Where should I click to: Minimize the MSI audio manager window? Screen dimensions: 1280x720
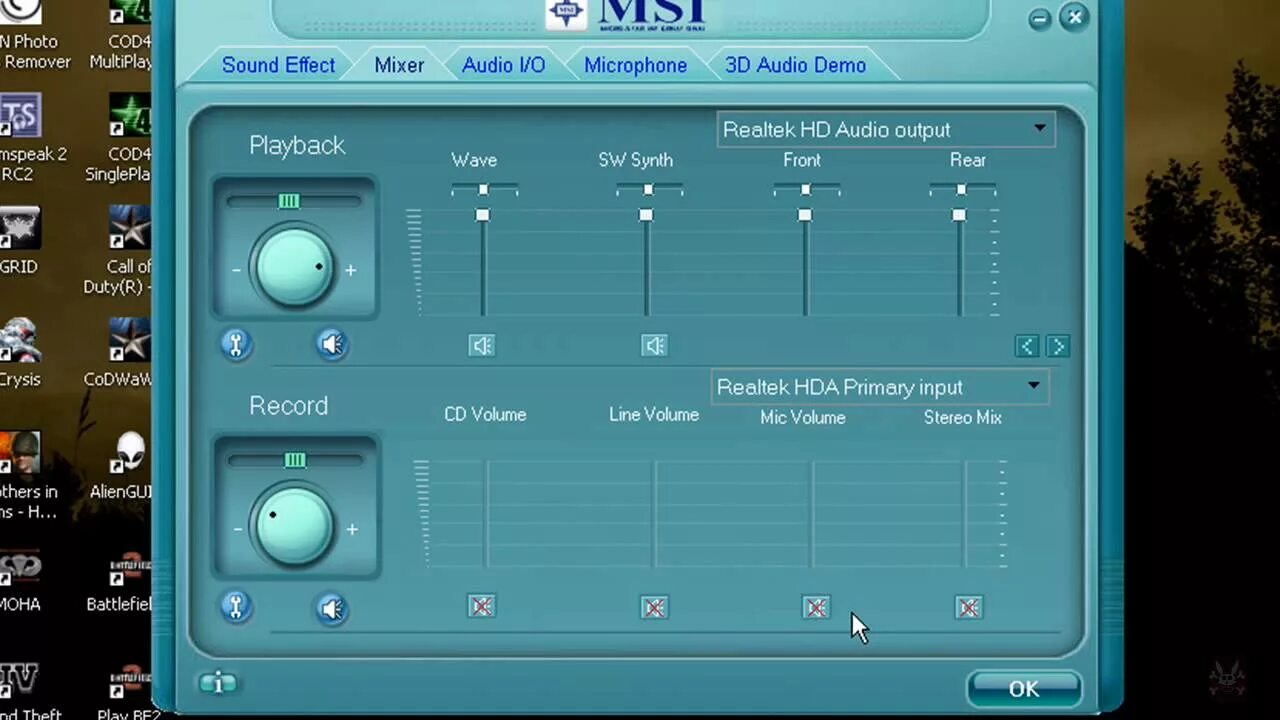click(1040, 18)
